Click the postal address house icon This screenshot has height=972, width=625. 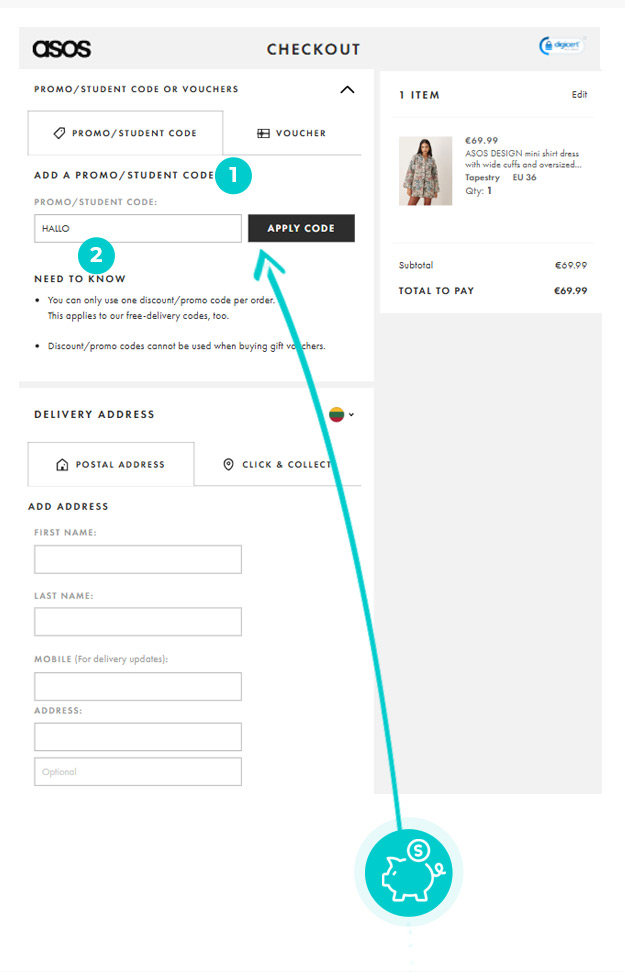point(62,465)
